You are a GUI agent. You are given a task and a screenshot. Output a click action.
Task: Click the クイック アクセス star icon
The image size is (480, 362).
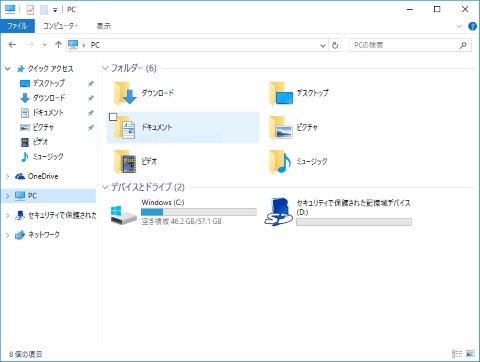tap(21, 69)
